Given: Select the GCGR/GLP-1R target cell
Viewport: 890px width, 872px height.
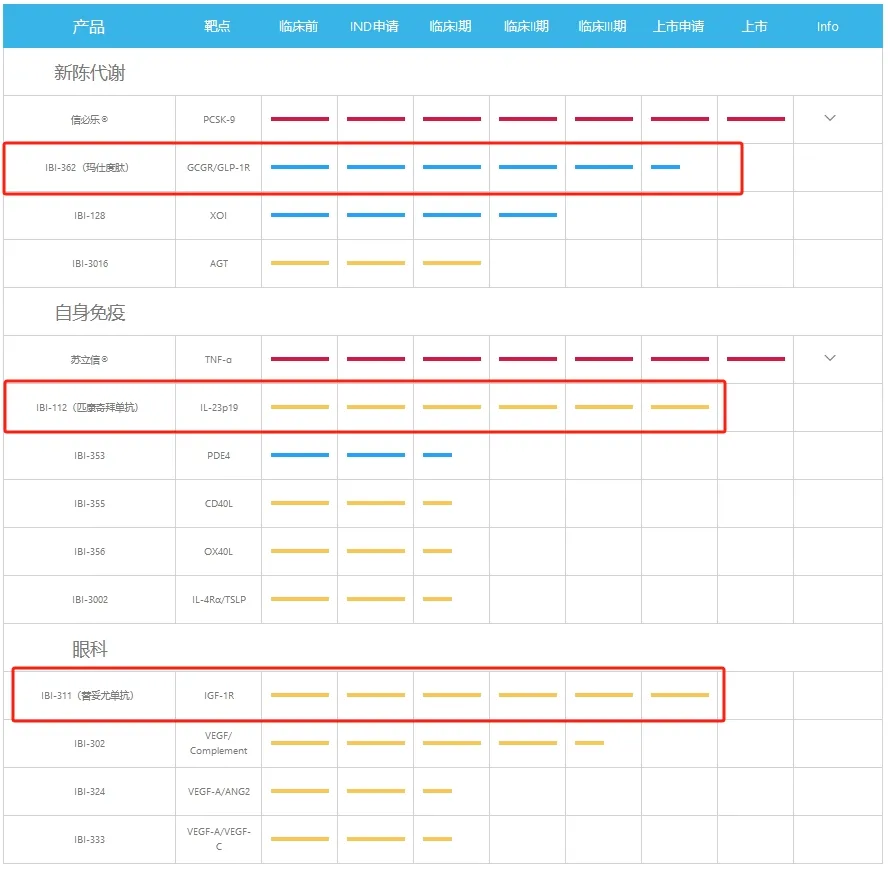Looking at the screenshot, I should [219, 168].
